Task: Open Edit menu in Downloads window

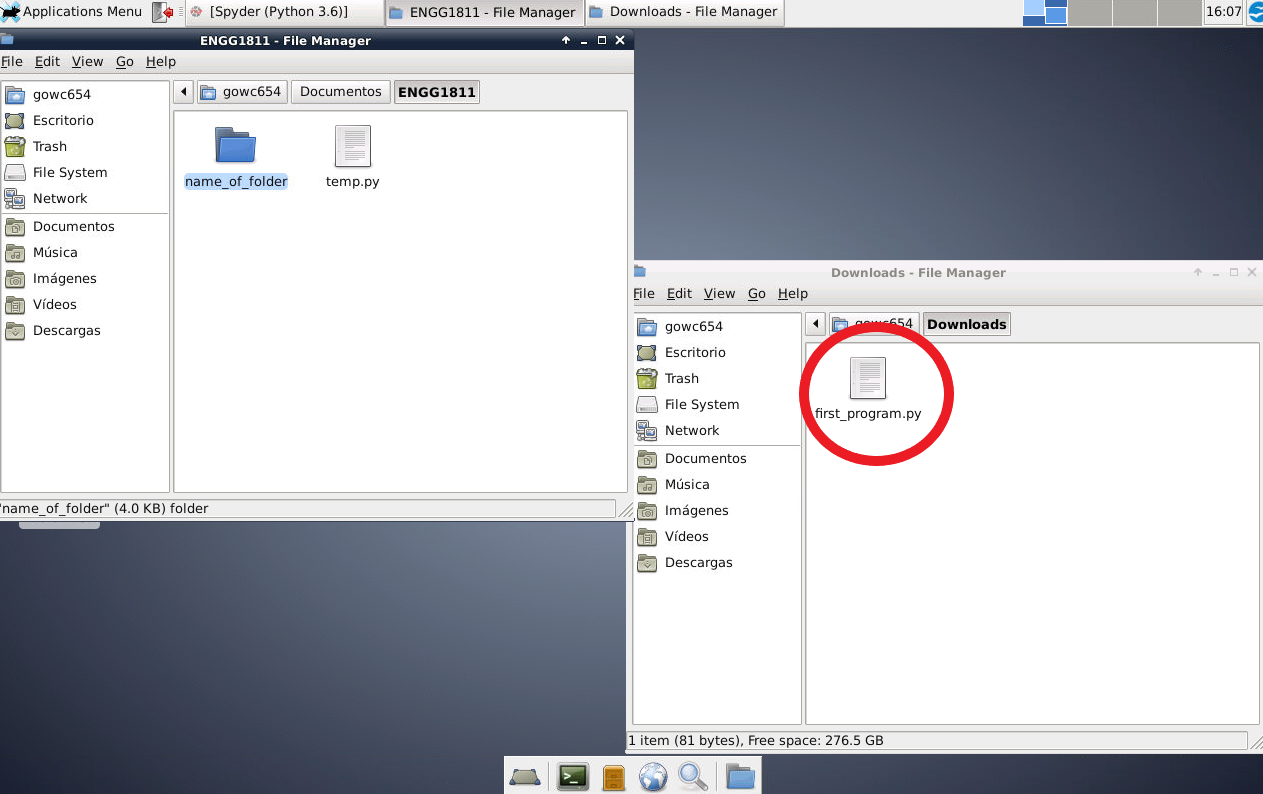Action: tap(679, 293)
